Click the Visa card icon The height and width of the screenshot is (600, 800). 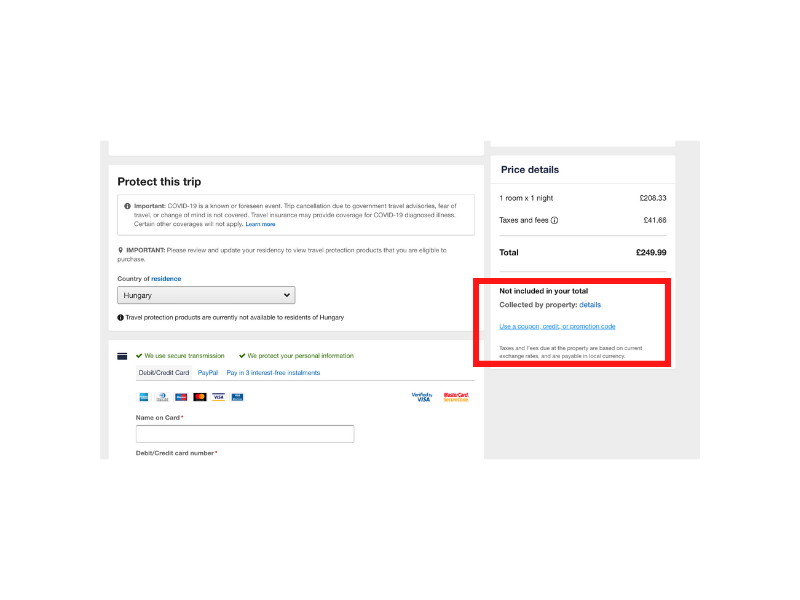tap(218, 397)
